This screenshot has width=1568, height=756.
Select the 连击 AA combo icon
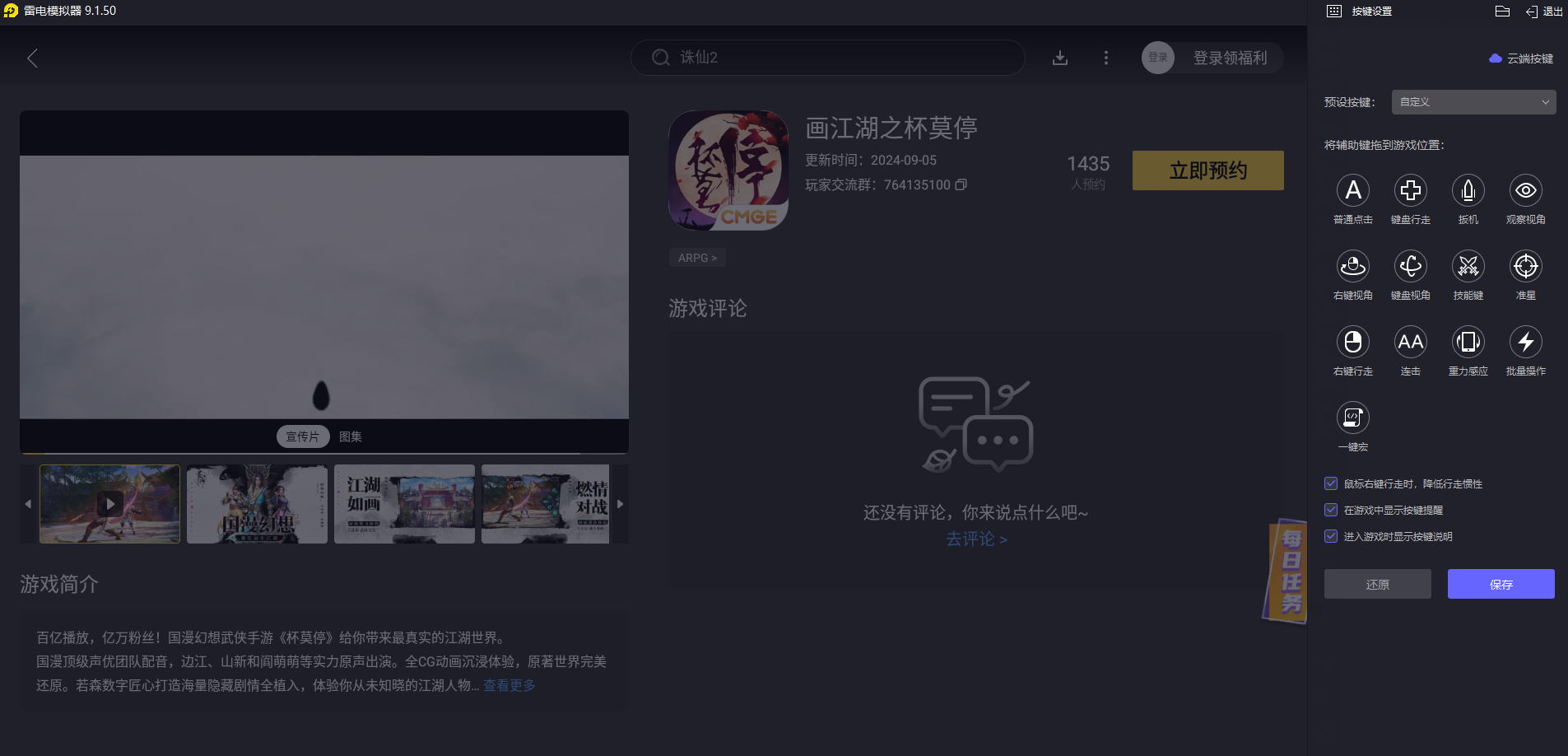point(1410,342)
